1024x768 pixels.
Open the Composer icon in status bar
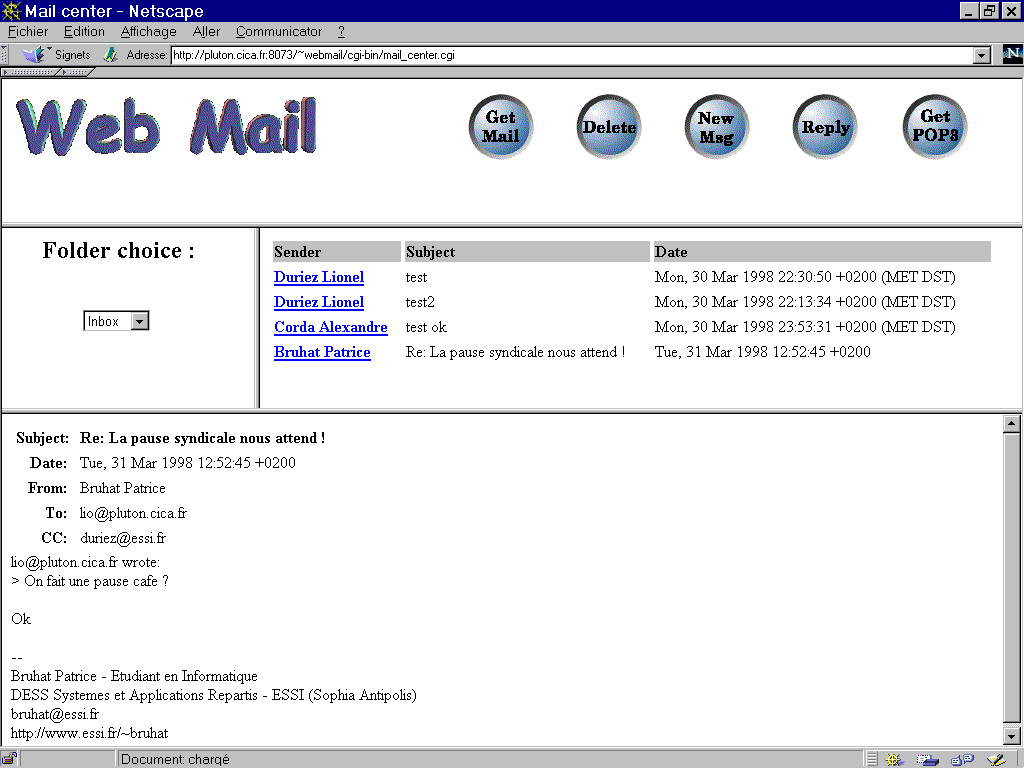[x=995, y=759]
